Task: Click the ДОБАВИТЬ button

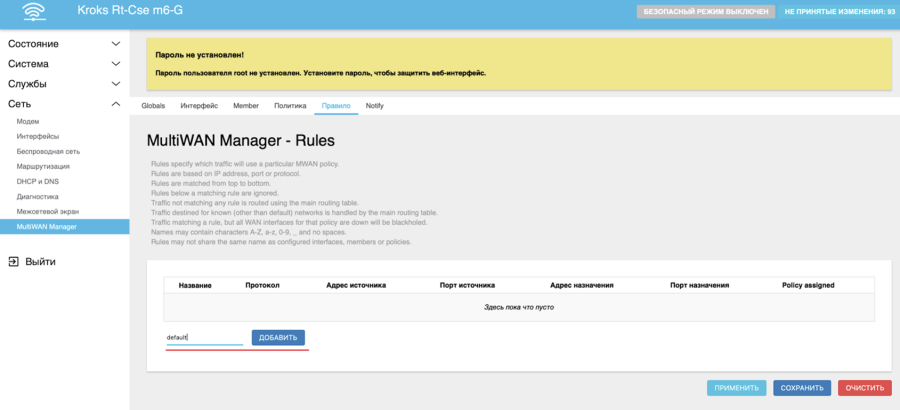Action: tap(278, 338)
